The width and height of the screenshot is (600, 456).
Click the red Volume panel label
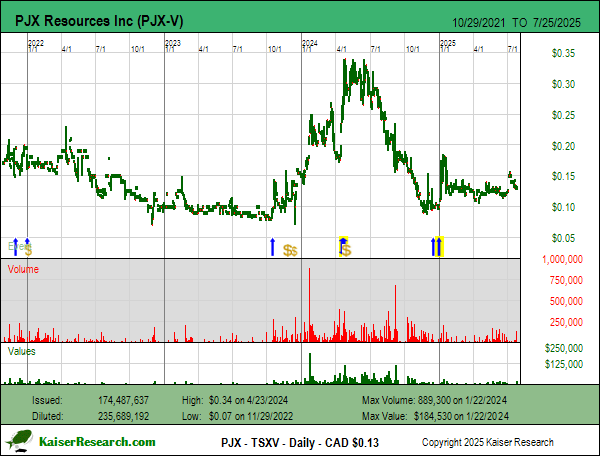[x=23, y=269]
